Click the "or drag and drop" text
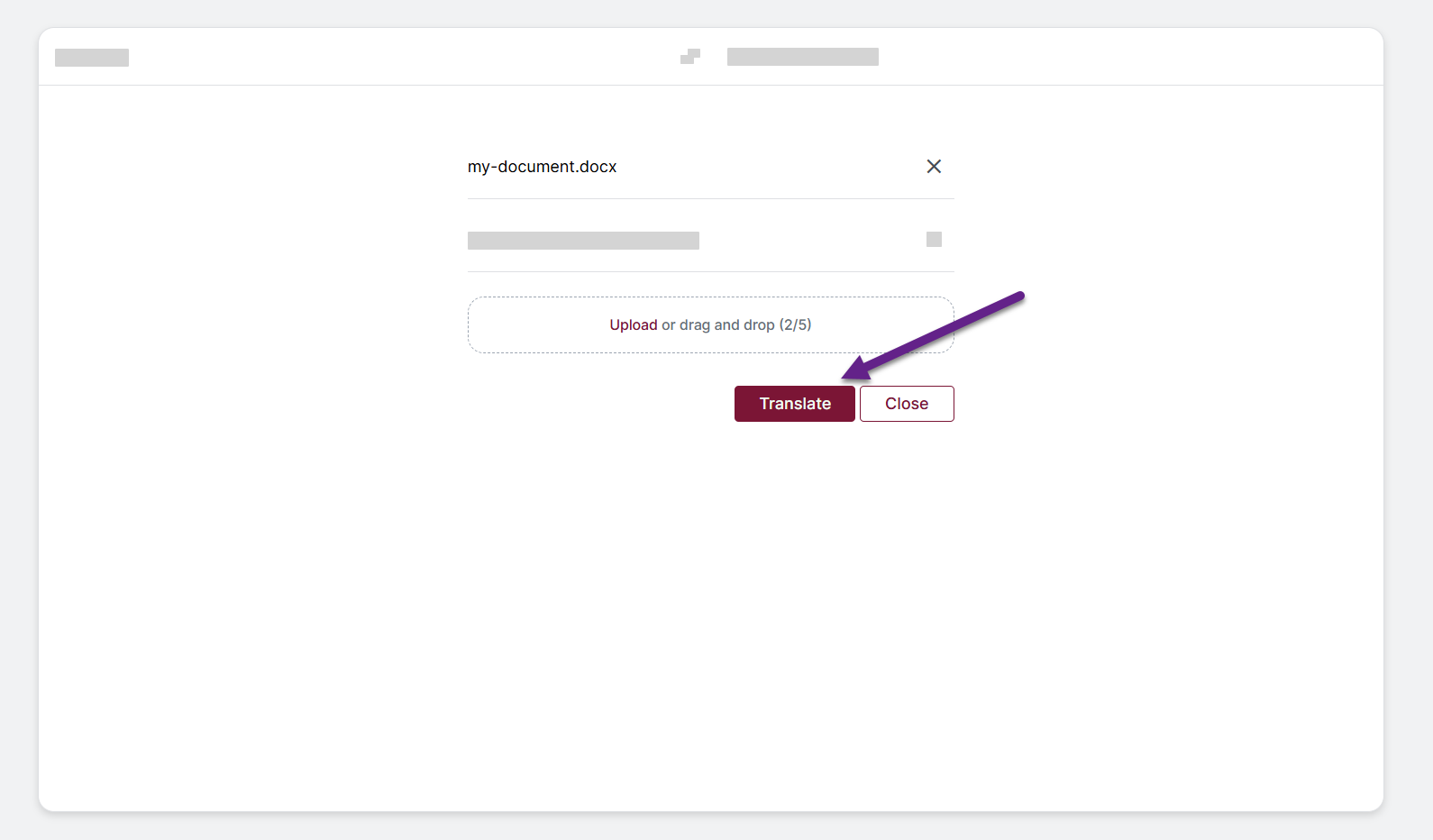 click(x=718, y=324)
